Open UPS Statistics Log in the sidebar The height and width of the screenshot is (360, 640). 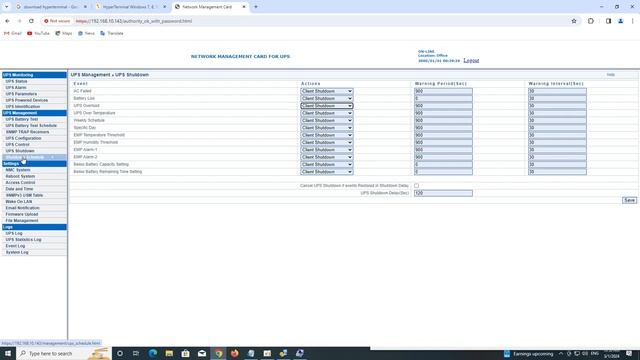pyautogui.click(x=23, y=240)
